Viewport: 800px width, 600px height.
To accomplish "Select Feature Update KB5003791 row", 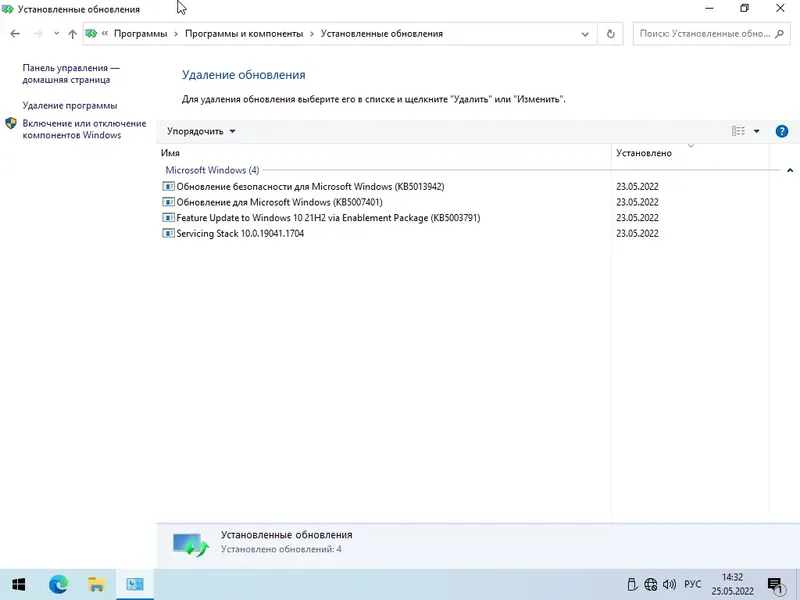I will (x=328, y=218).
